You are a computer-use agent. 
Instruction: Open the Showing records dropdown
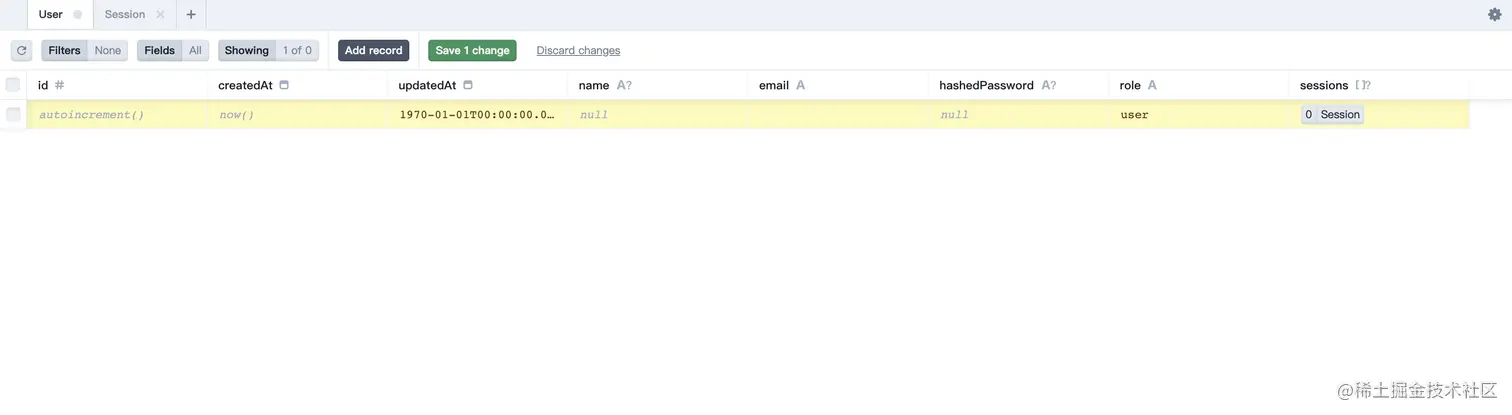268,50
